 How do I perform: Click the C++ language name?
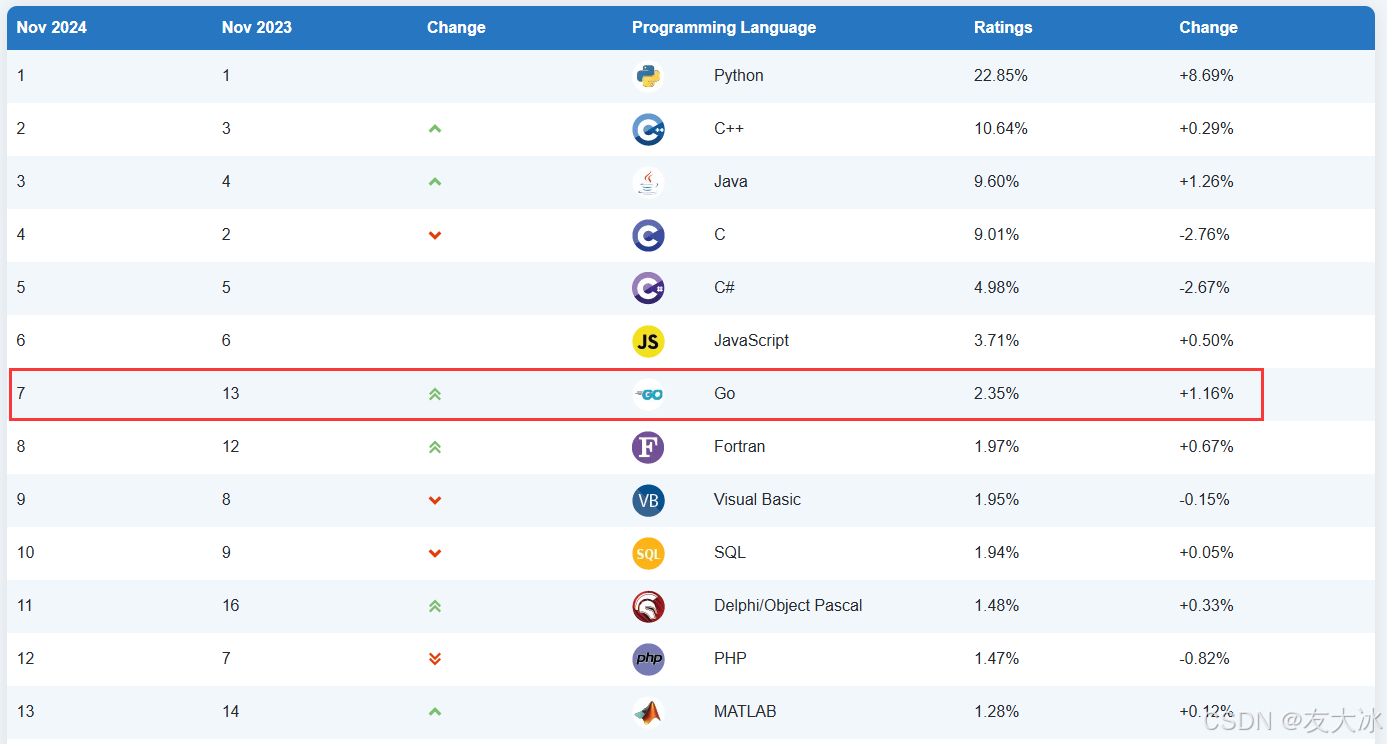[x=729, y=129]
